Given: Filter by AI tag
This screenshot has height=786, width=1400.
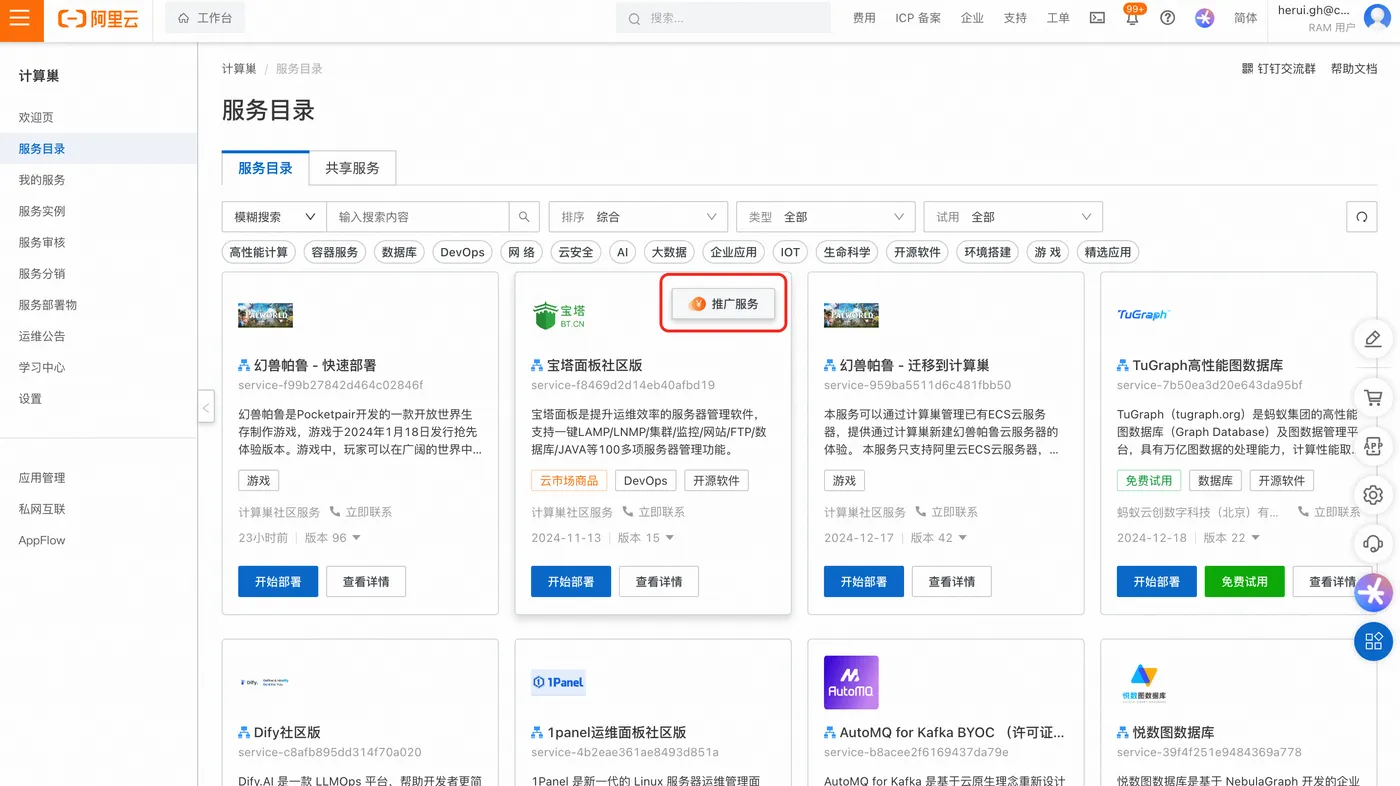Looking at the screenshot, I should 623,252.
